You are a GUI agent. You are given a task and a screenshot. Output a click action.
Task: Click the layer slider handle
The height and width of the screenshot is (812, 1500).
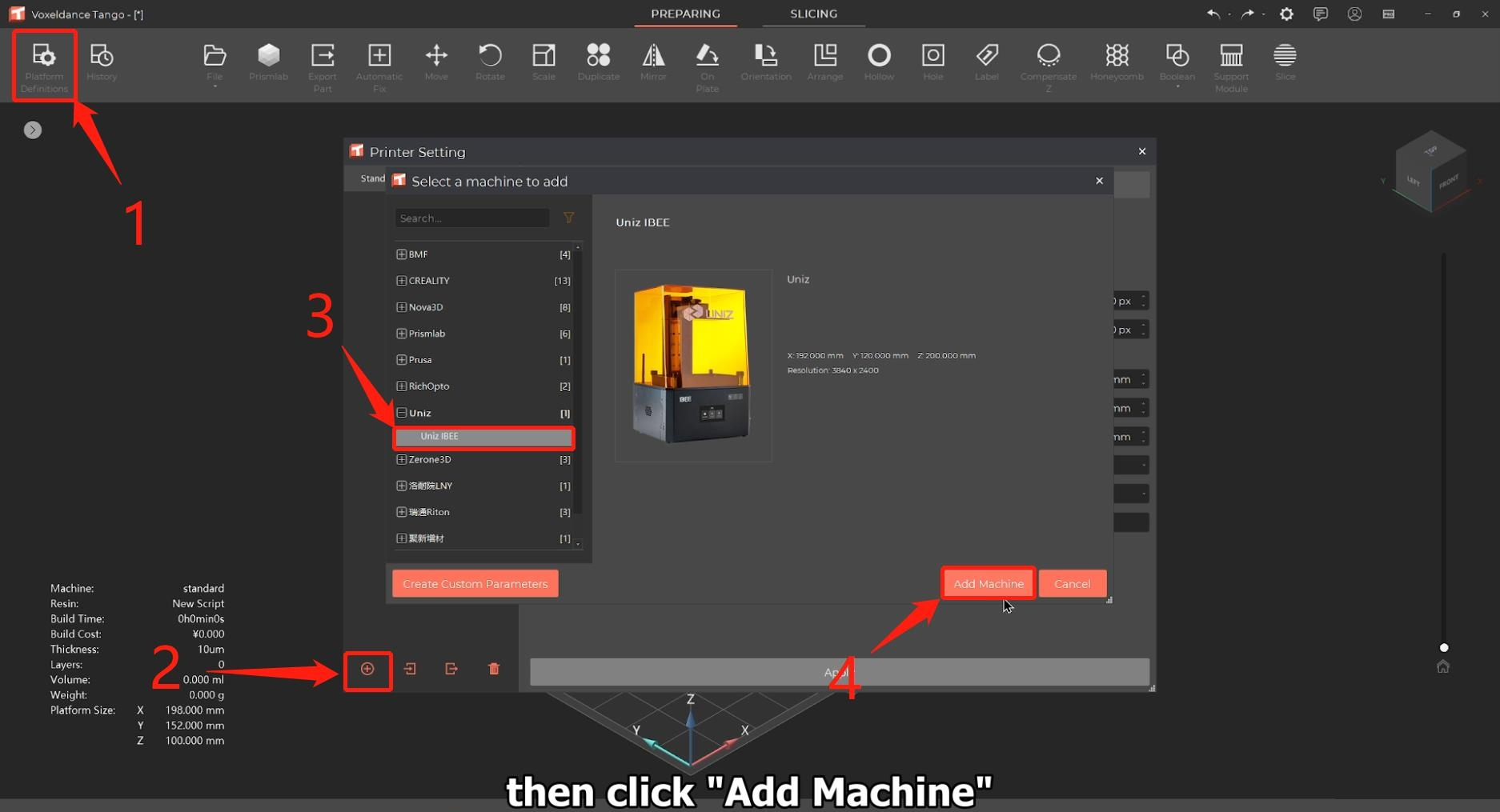tap(1444, 648)
